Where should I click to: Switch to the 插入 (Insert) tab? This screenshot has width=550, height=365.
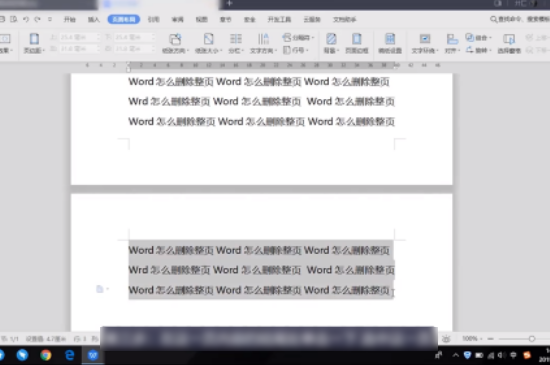coord(93,19)
